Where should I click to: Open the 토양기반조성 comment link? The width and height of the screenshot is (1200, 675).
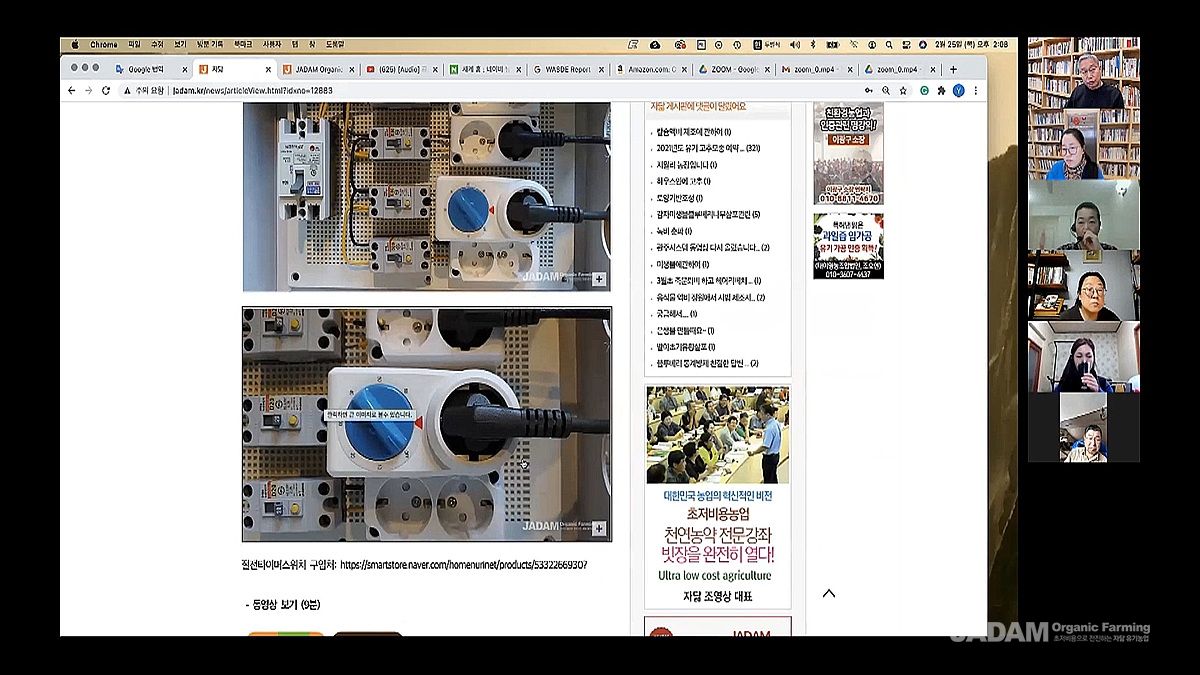pyautogui.click(x=679, y=198)
